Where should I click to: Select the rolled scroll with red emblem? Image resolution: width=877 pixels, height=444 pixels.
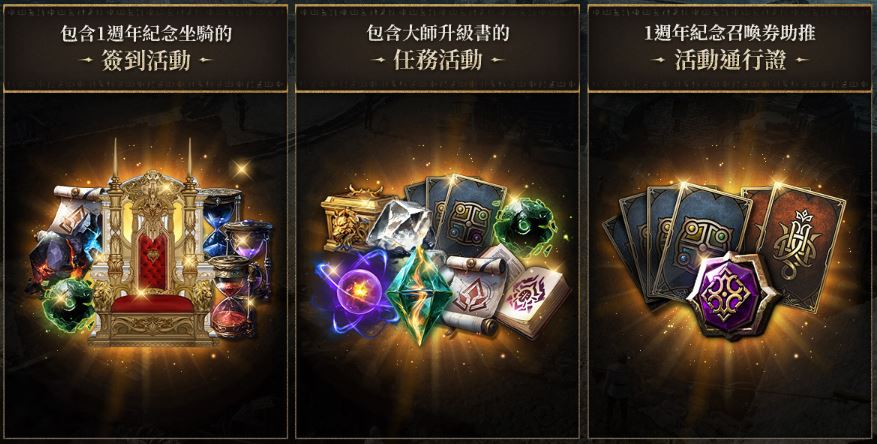[x=473, y=295]
